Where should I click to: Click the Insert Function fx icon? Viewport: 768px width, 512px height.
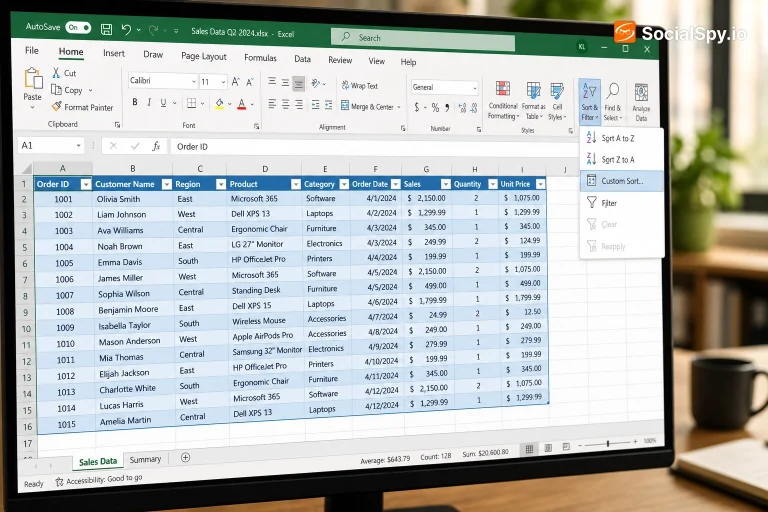[x=156, y=146]
